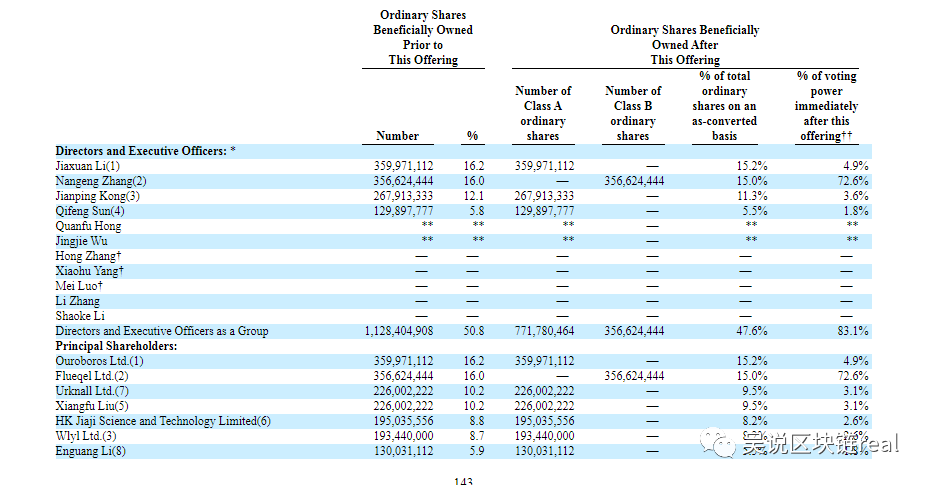Select the name Jianping Kong(3)
This screenshot has width=930, height=485.
[97, 196]
